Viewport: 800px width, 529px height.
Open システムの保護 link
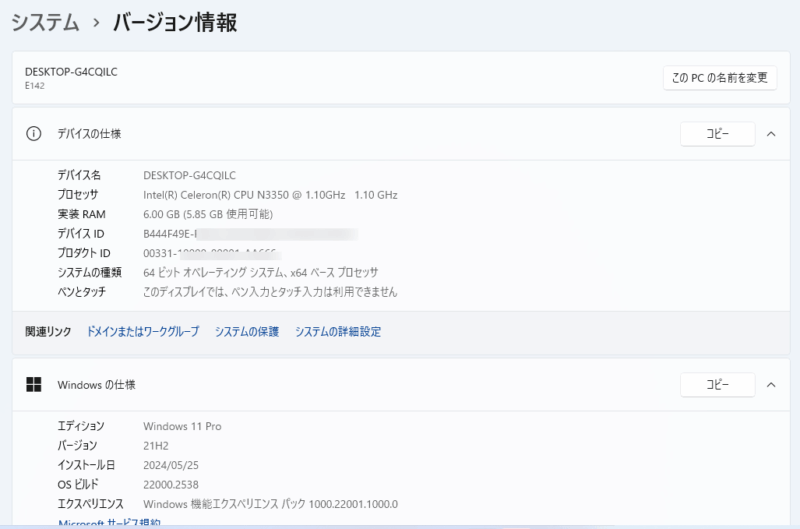[x=247, y=332]
